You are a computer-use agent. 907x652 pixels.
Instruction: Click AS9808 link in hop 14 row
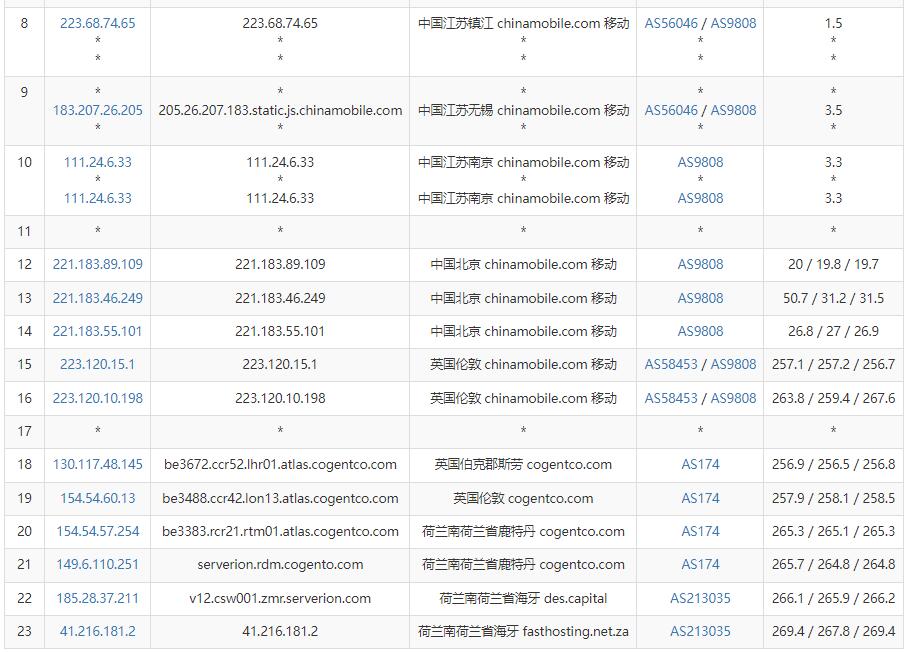click(700, 331)
